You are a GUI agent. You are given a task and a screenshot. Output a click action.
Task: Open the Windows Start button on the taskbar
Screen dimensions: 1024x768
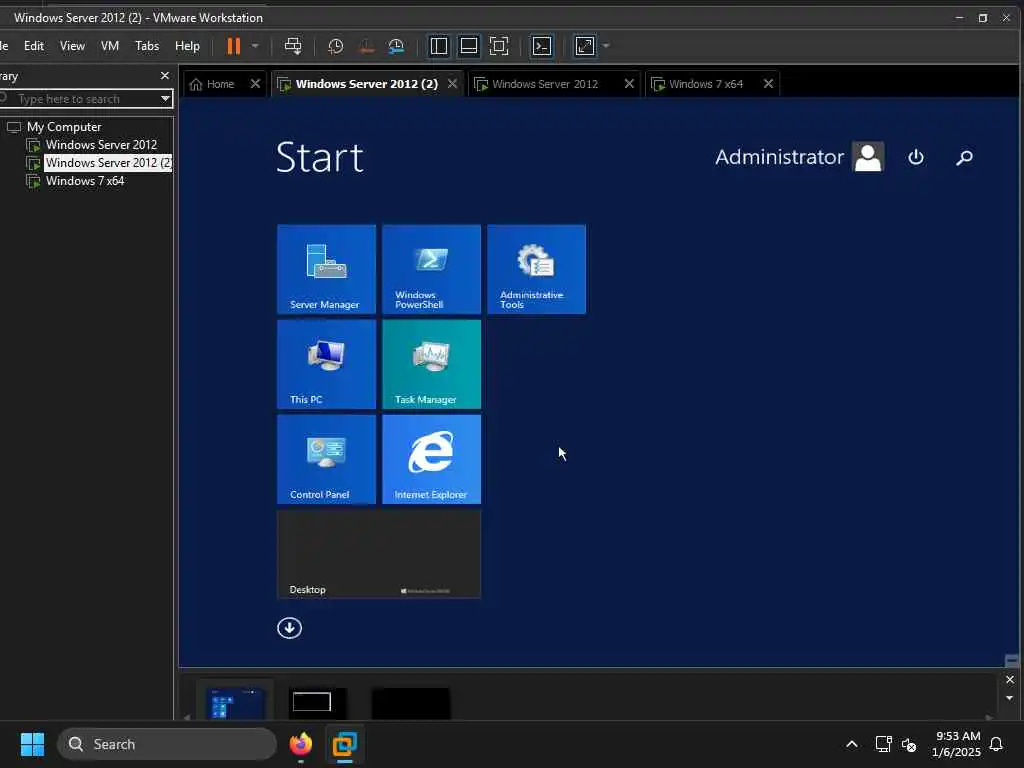point(32,744)
